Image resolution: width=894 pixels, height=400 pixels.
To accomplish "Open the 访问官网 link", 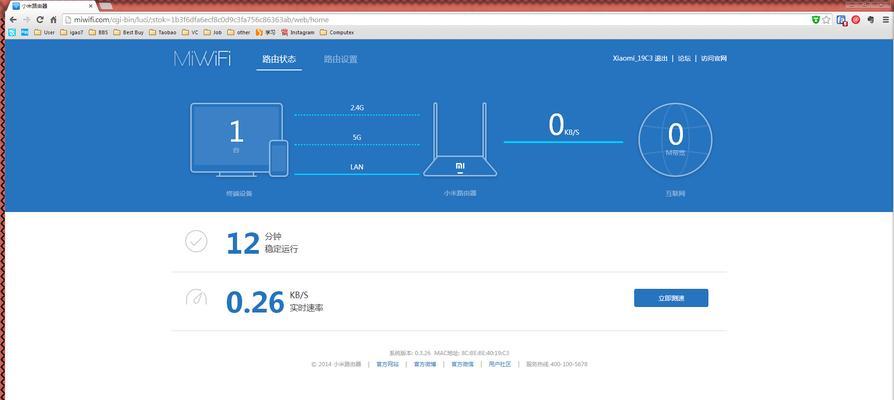I will coord(714,58).
